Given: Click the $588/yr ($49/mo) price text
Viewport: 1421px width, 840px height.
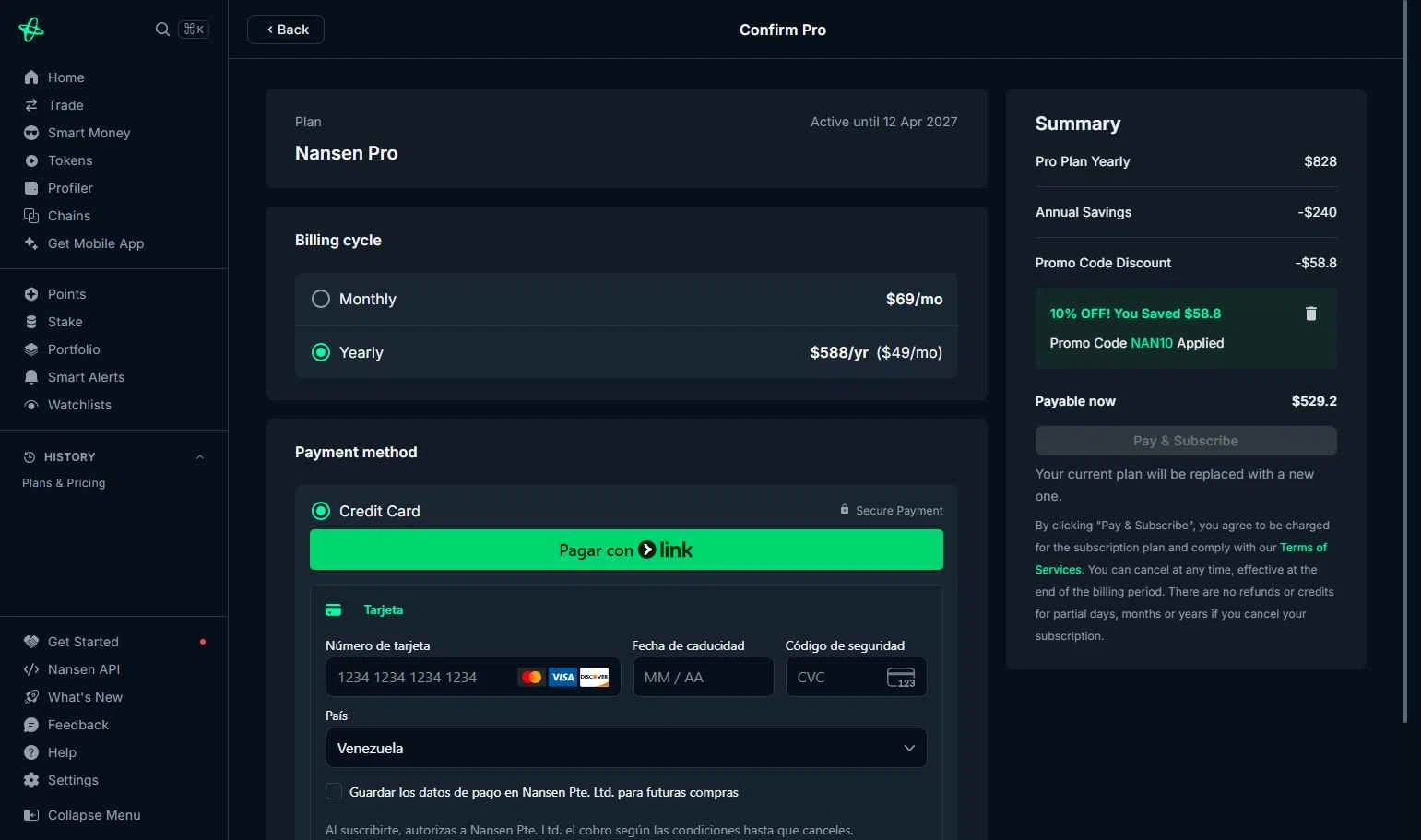Looking at the screenshot, I should click(876, 352).
